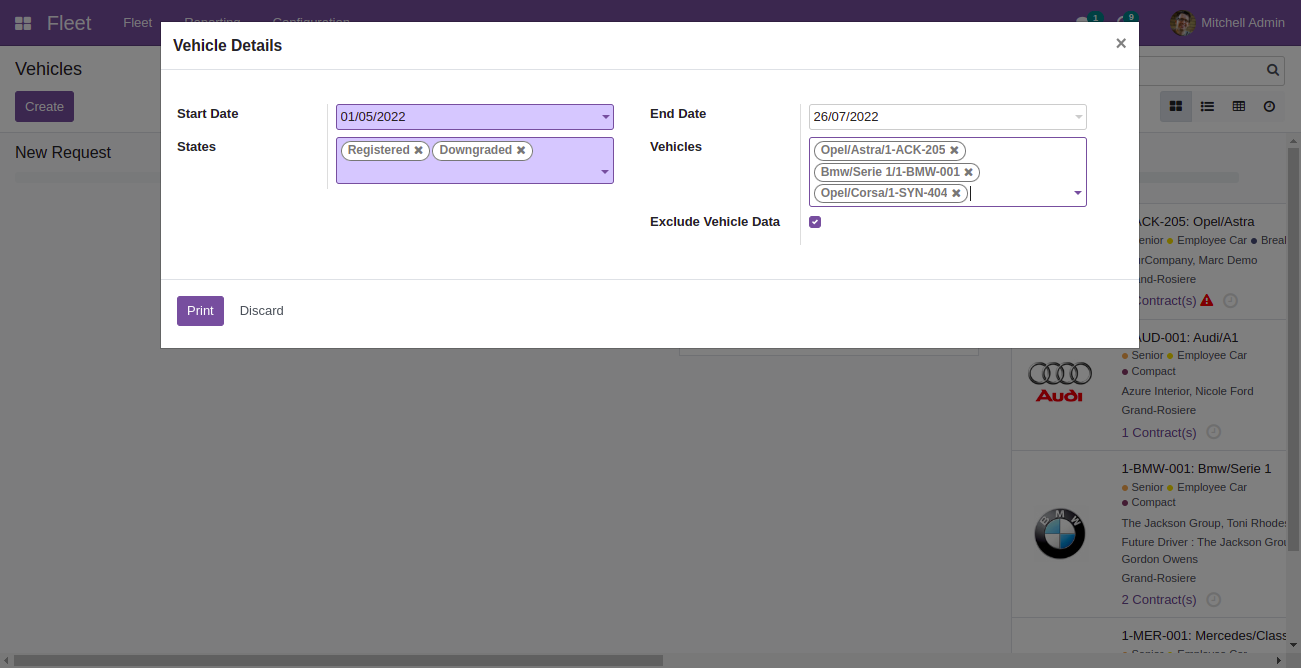Click Azure Interior, Nicole Ford text
The height and width of the screenshot is (668, 1301).
pyautogui.click(x=1187, y=391)
